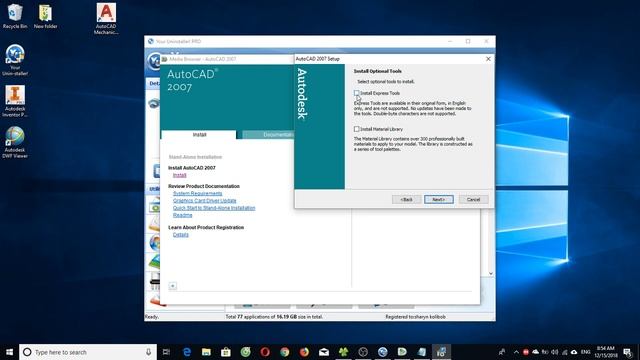640x360 pixels.
Task: Click the small plus button in Media Browser
Action: tap(173, 286)
